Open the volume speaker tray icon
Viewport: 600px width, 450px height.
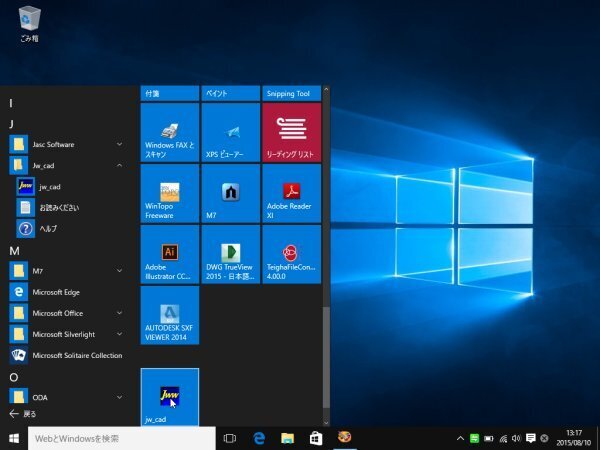click(x=516, y=439)
